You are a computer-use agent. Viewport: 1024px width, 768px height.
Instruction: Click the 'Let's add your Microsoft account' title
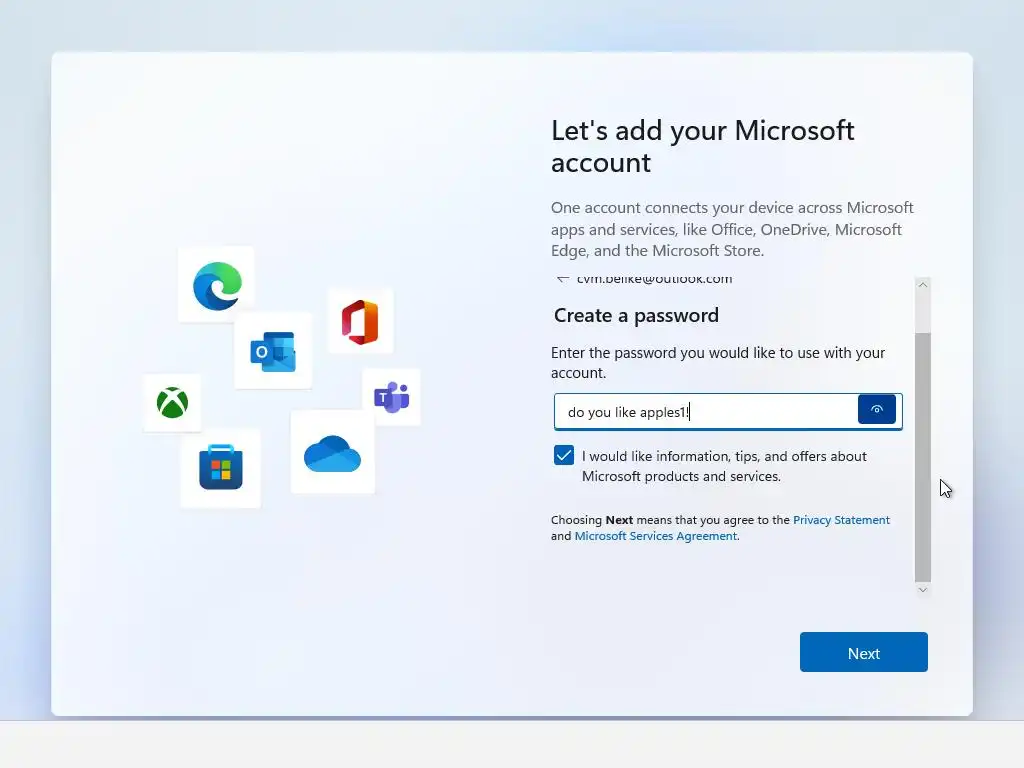(x=703, y=146)
